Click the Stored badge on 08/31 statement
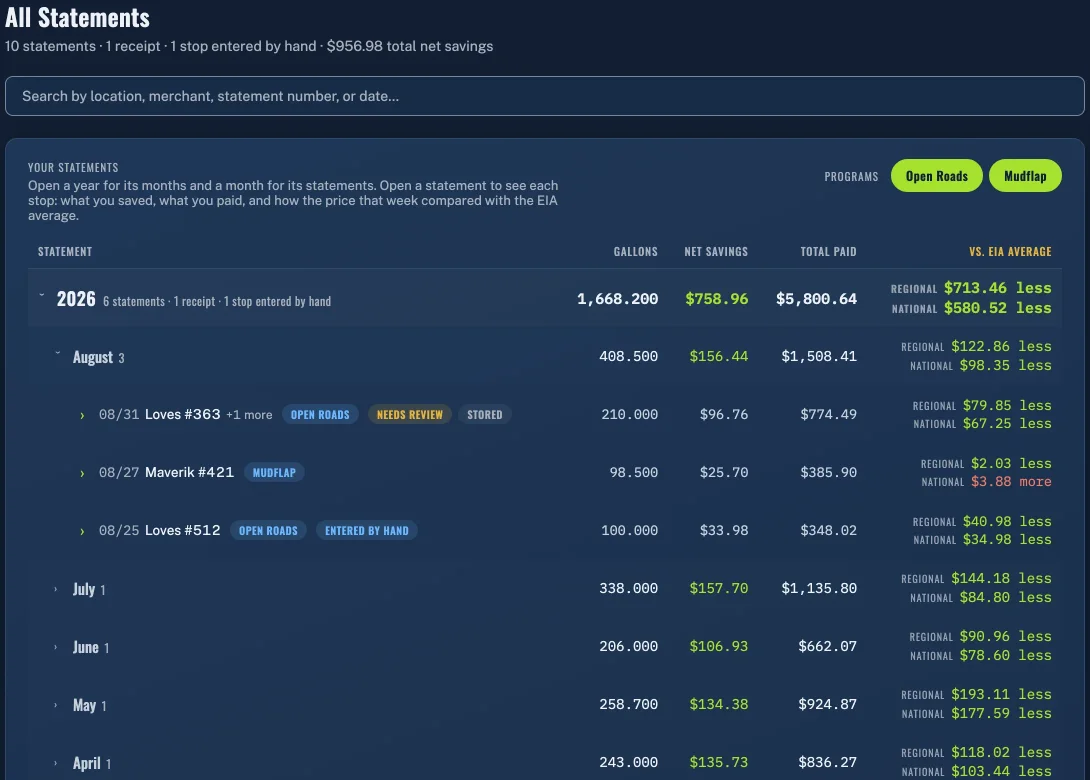Screen dimensions: 1090x780 [485, 414]
